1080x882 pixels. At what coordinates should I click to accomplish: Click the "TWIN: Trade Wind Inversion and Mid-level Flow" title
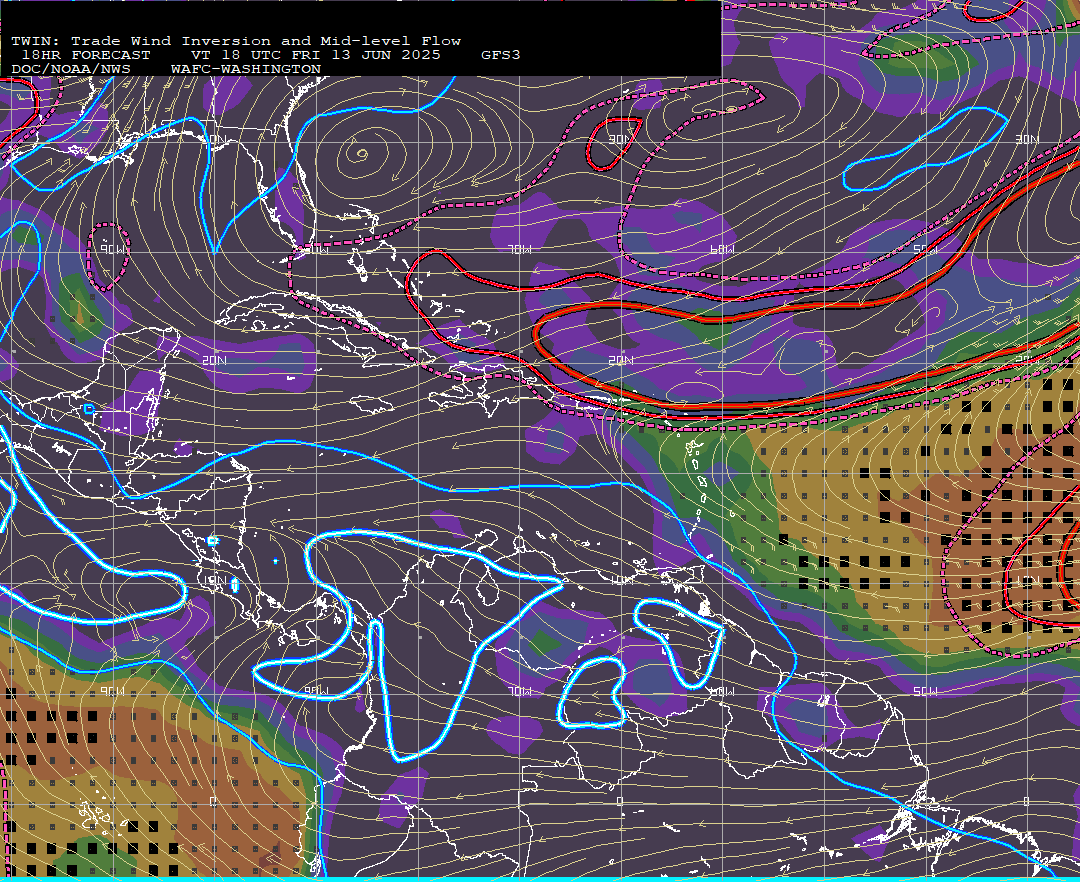(236, 41)
